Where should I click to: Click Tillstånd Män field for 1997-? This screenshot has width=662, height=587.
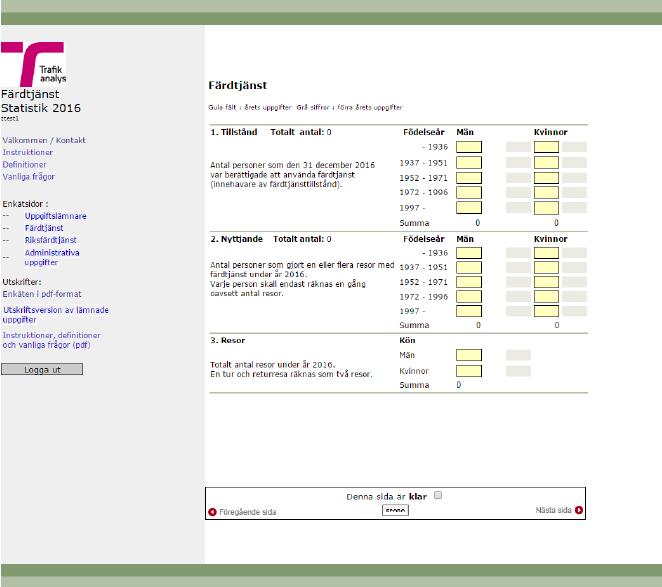pos(469,208)
